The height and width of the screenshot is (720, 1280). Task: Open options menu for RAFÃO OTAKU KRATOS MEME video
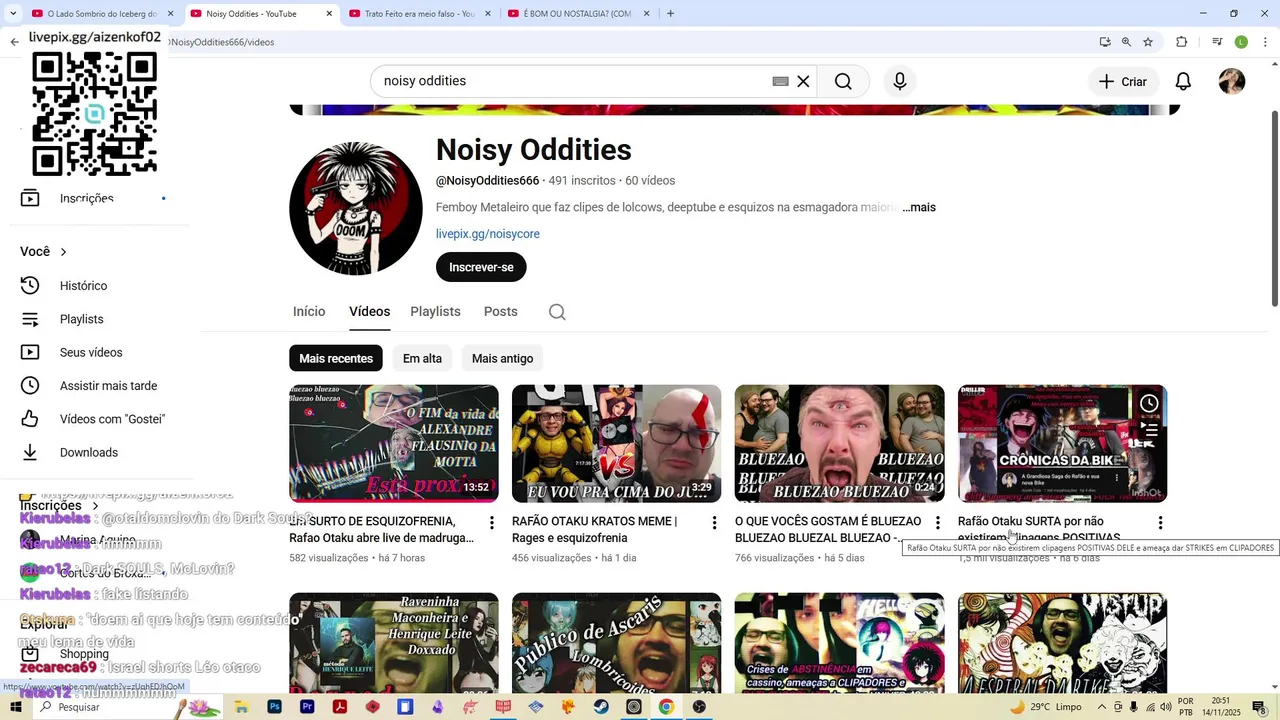[714, 523]
